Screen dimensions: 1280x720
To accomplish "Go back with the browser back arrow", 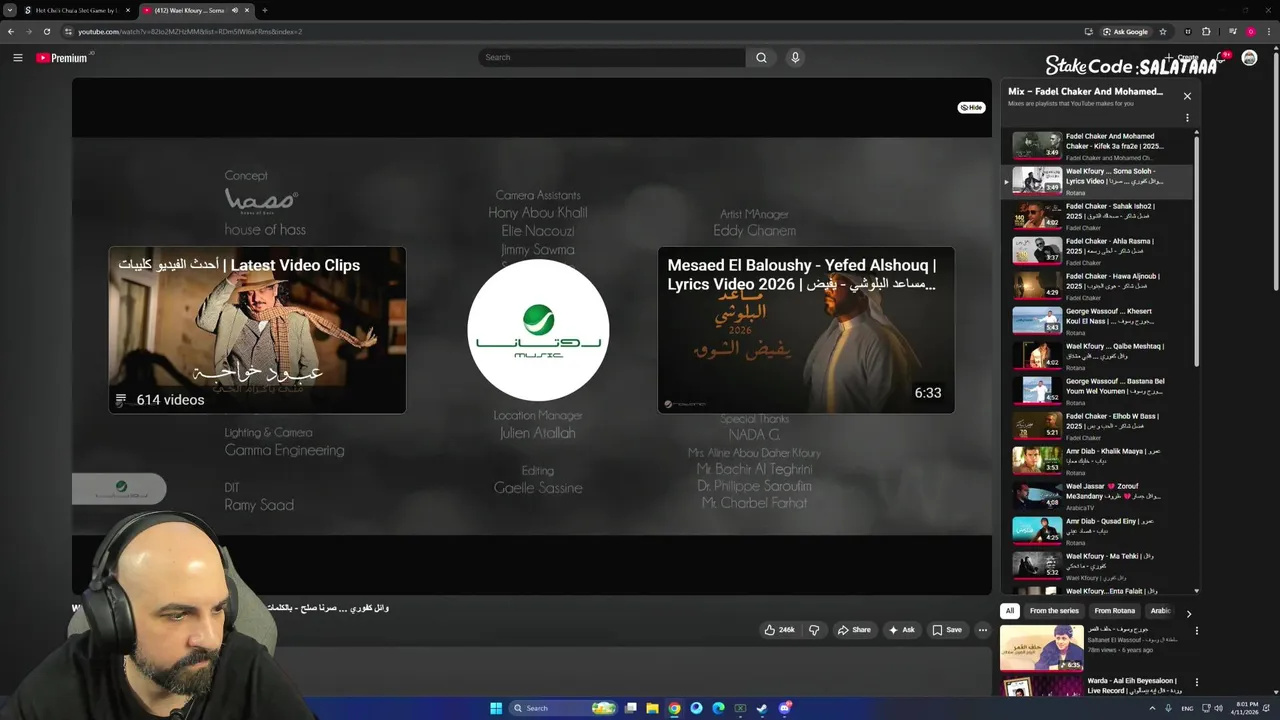I will [x=11, y=31].
